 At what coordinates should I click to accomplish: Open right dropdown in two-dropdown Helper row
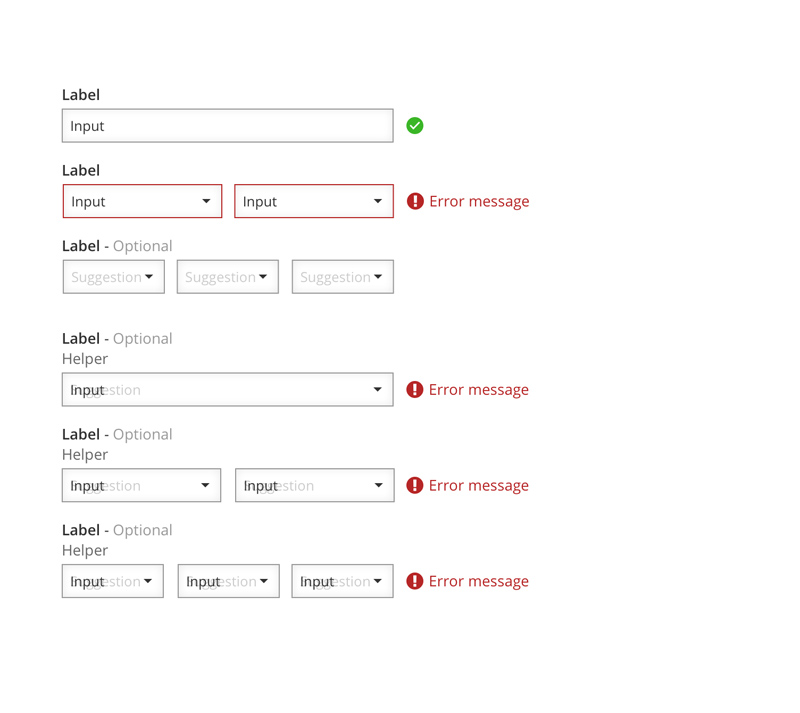(x=314, y=486)
